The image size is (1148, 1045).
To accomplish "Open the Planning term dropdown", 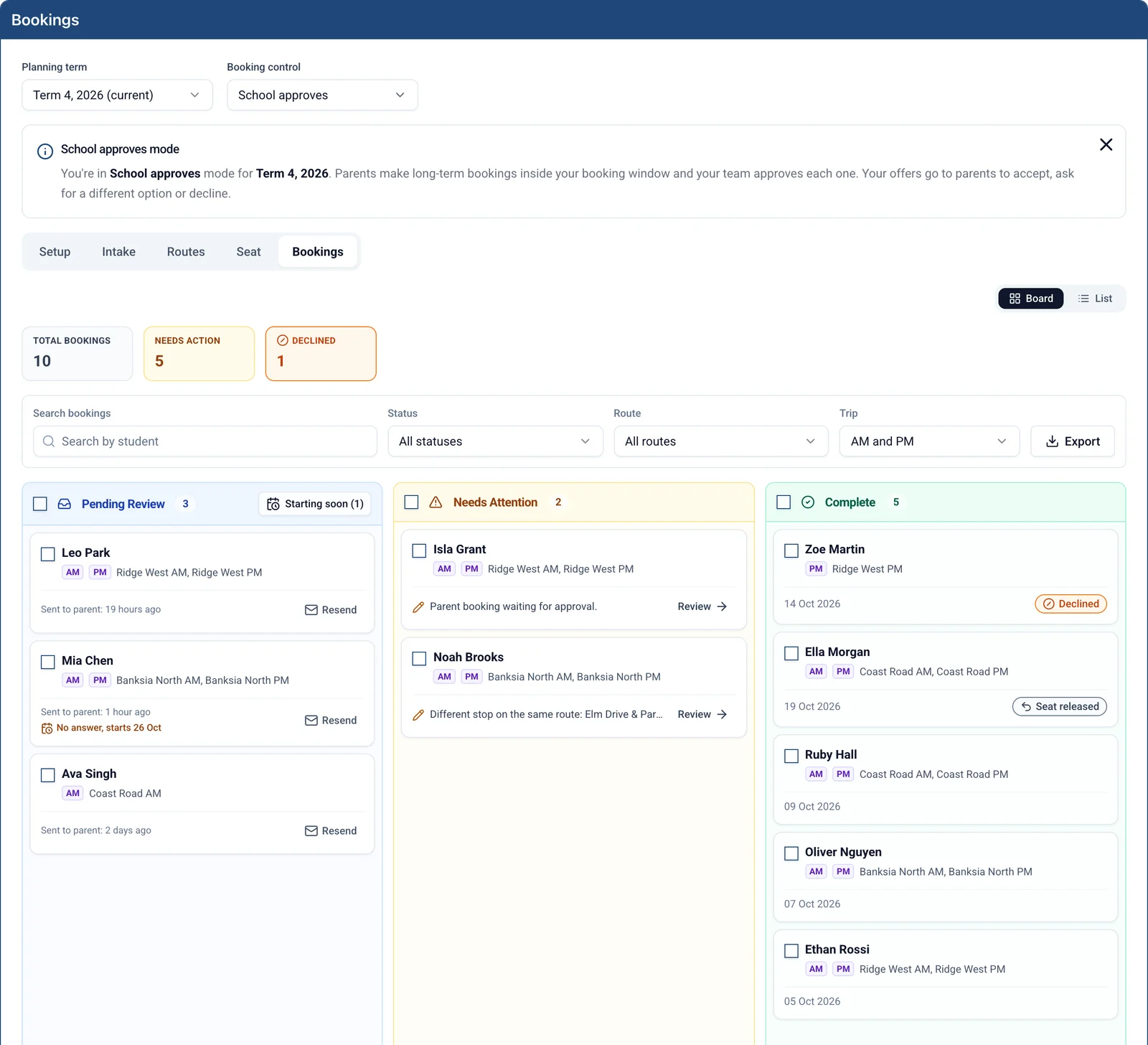I will pos(117,95).
